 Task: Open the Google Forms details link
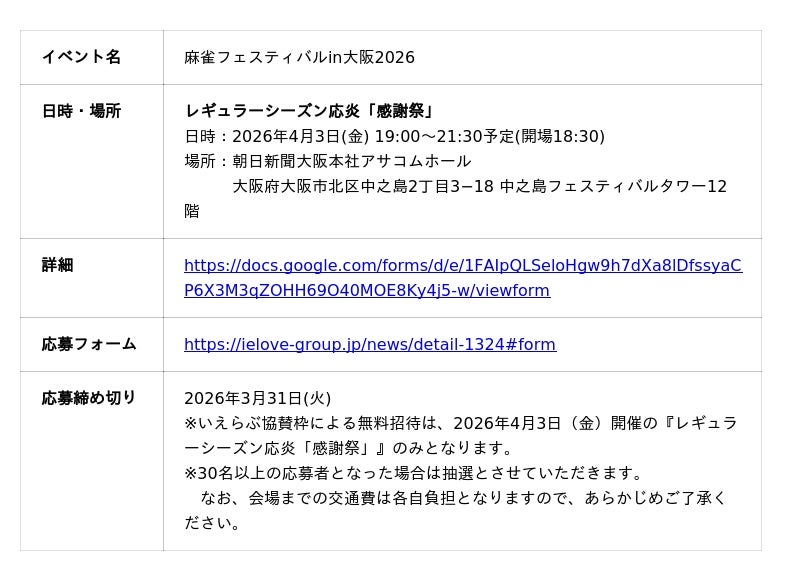point(462,266)
